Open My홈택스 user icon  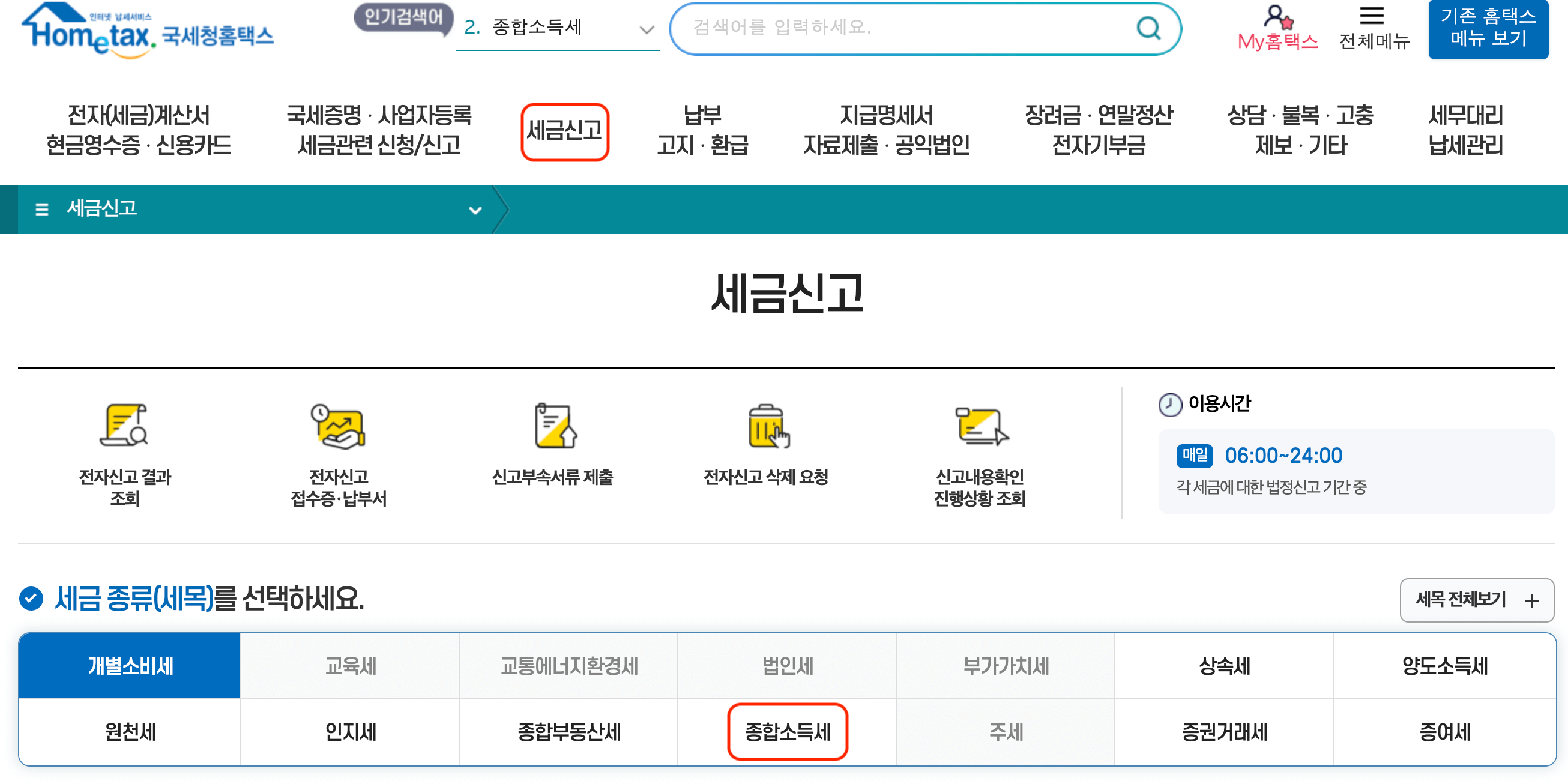pos(1277,17)
